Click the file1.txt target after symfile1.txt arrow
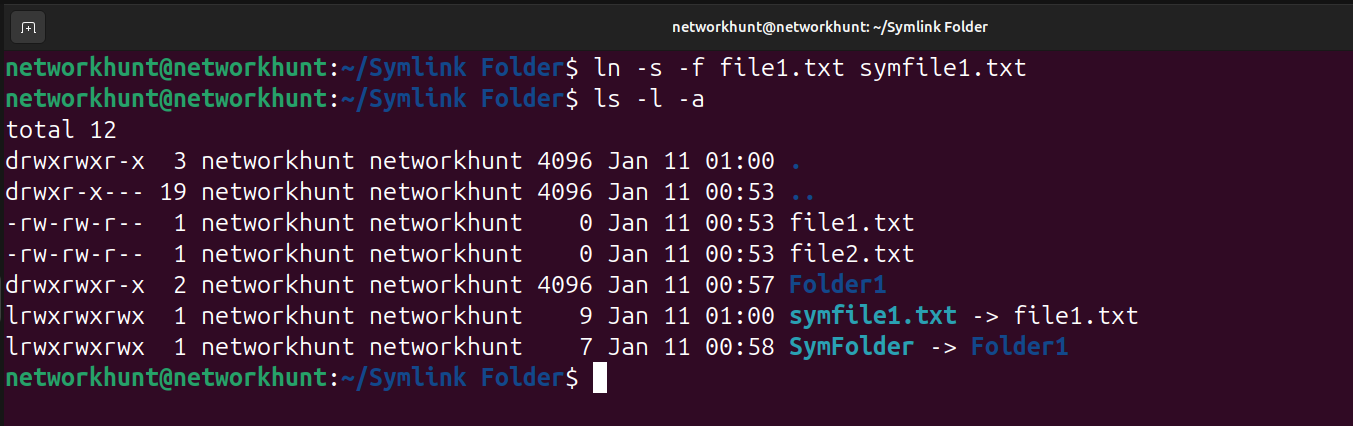The height and width of the screenshot is (426, 1353). click(1076, 317)
